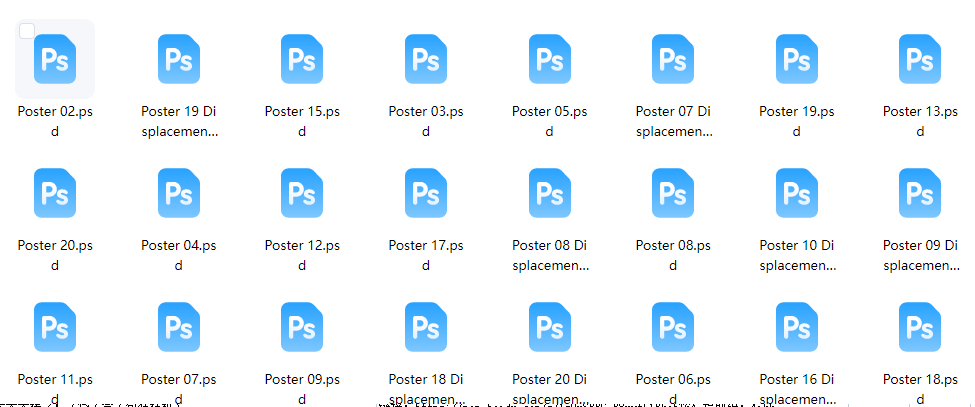Click the Poster 13.psd Photoshop icon
Viewport: 975px width, 407px height.
pyautogui.click(x=920, y=59)
